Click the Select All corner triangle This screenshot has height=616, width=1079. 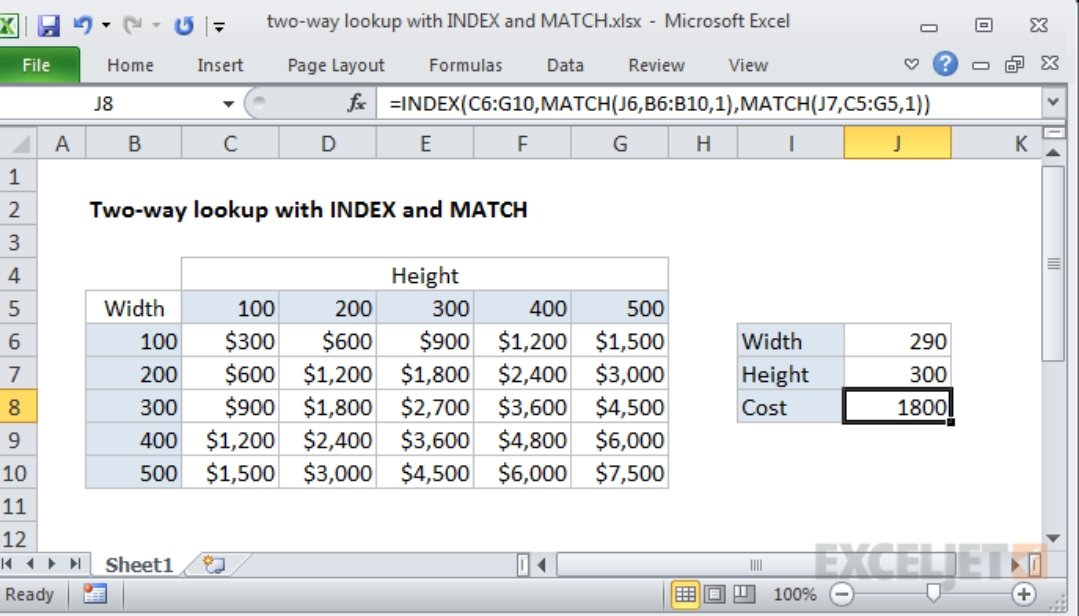[19, 143]
